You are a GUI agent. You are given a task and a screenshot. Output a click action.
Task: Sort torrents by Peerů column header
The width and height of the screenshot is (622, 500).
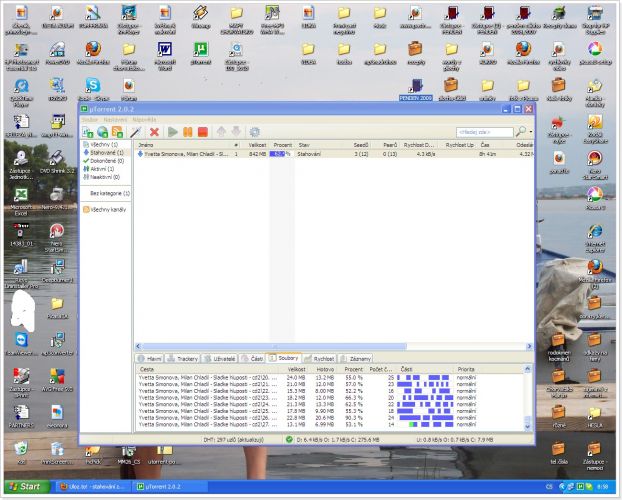tap(386, 145)
